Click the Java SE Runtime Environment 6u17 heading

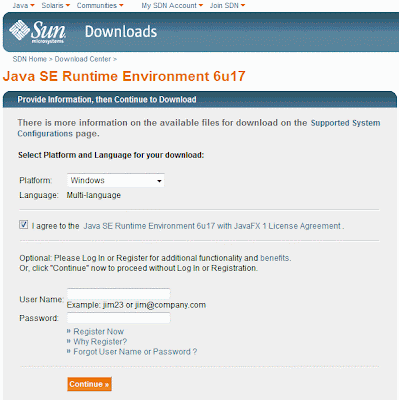click(124, 76)
